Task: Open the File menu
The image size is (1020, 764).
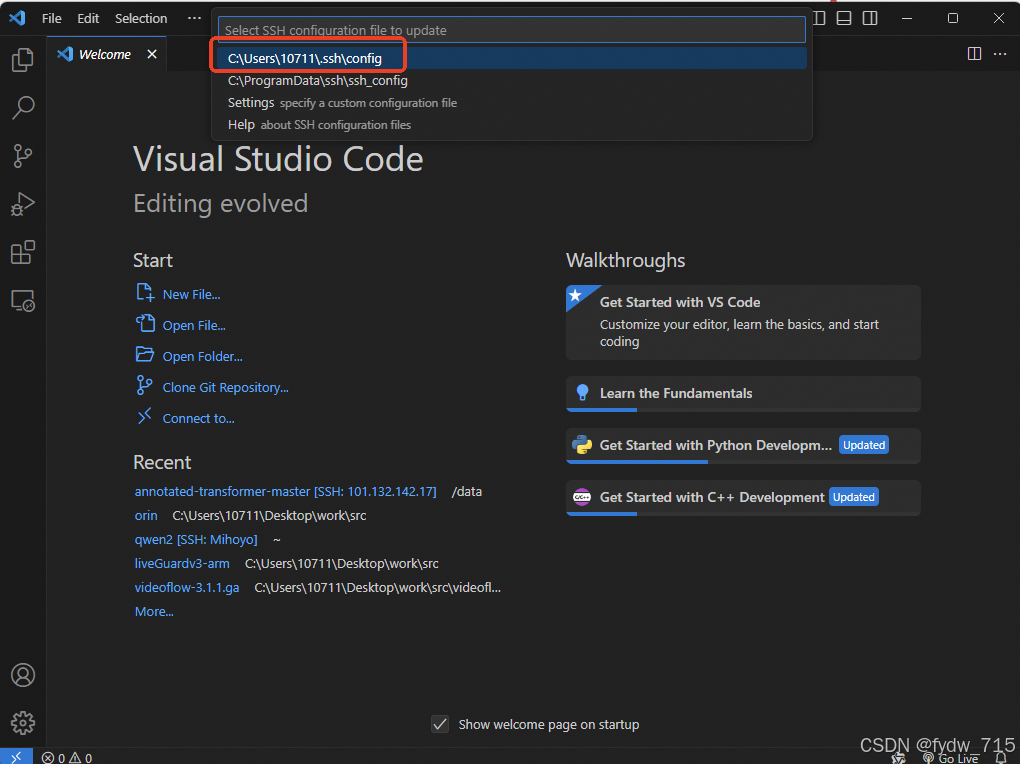Action: tap(51, 18)
